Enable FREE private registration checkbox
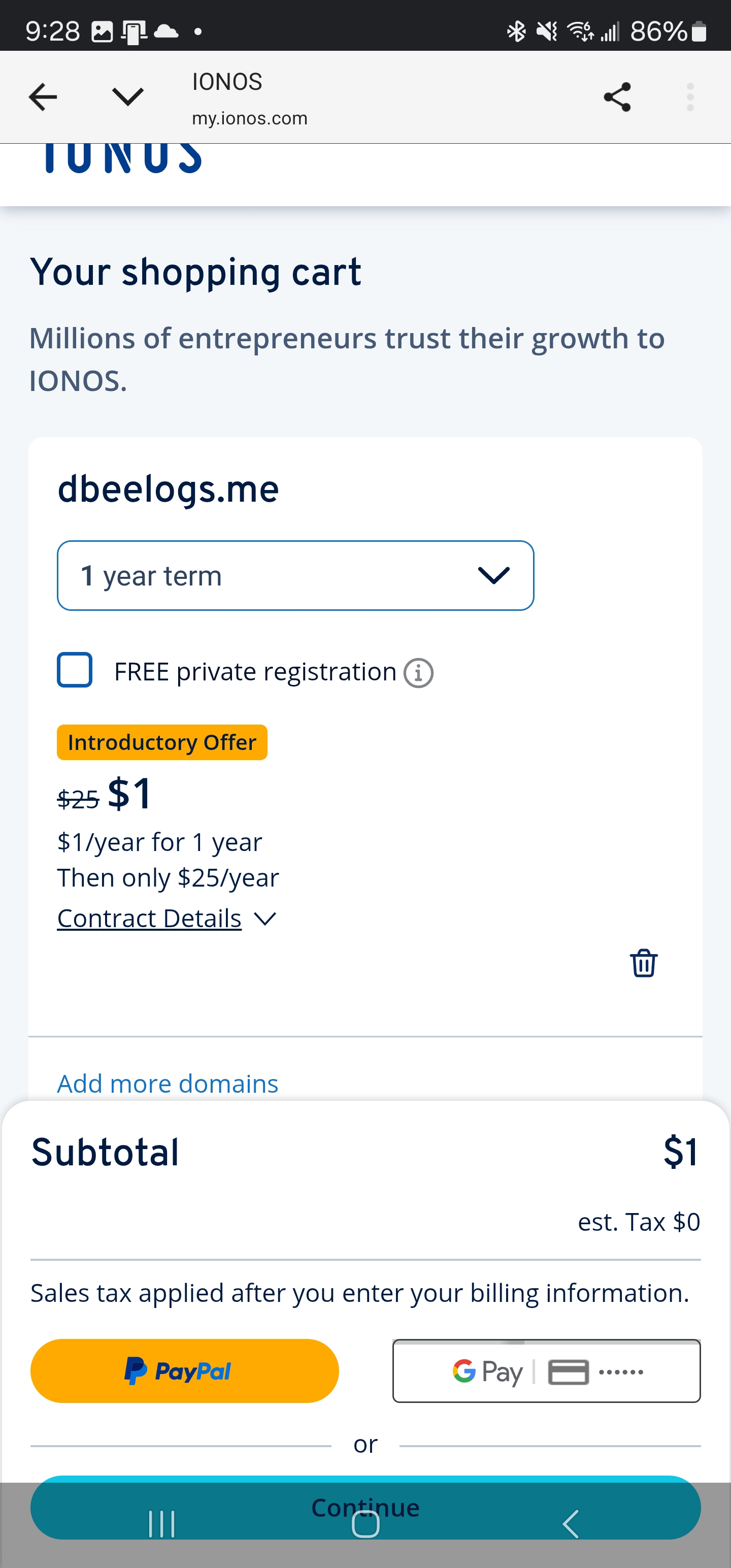Viewport: 731px width, 1568px height. coord(75,670)
